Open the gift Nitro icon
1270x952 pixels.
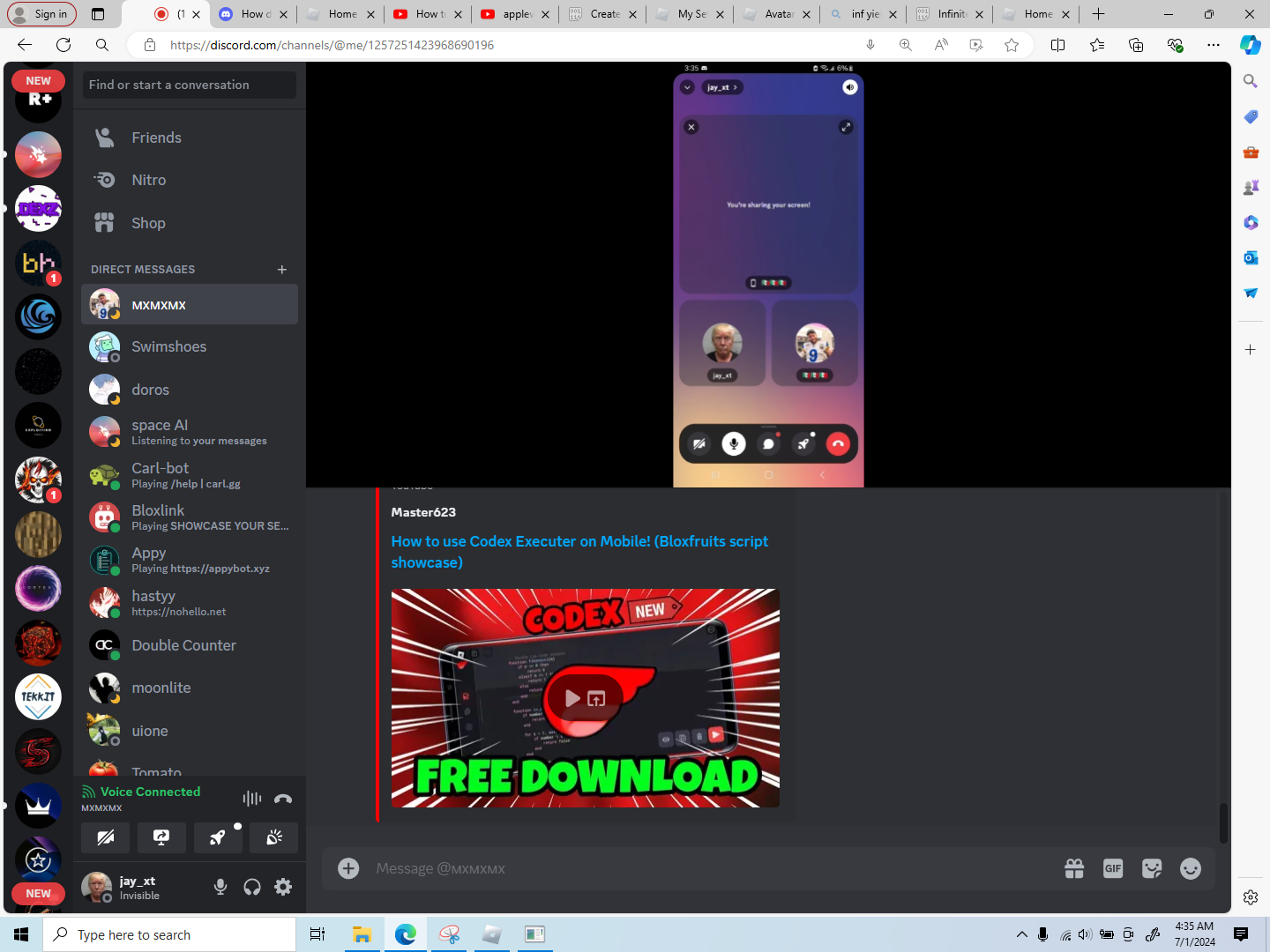point(1074,868)
